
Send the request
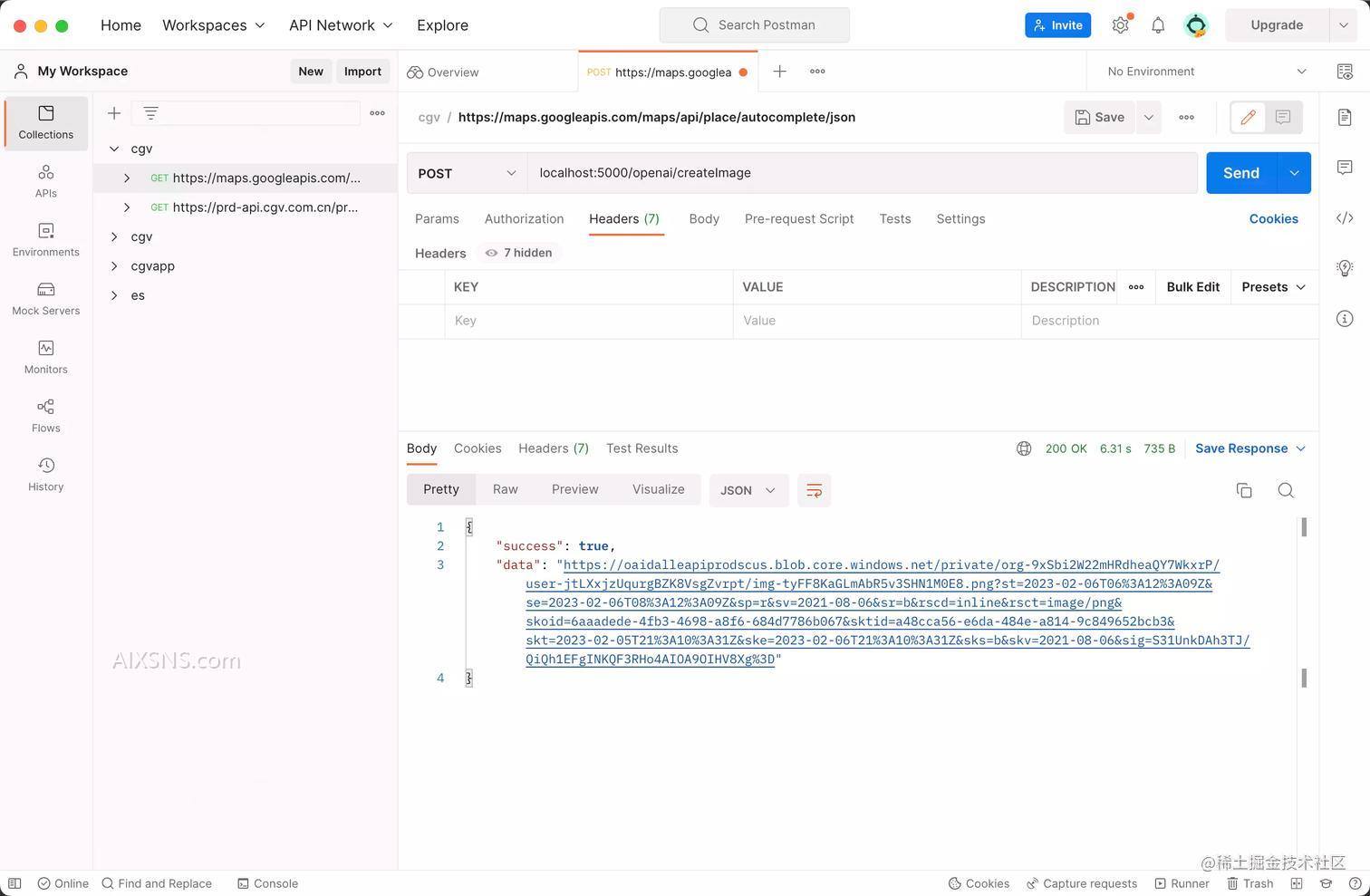(x=1240, y=172)
